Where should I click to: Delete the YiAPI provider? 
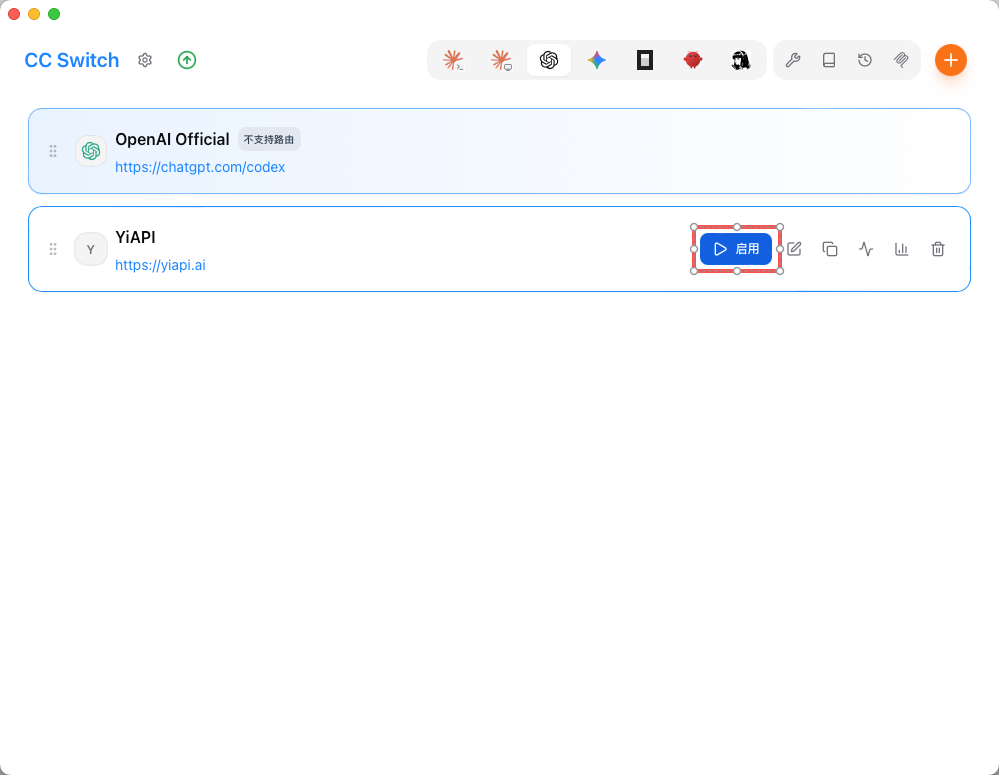pyautogui.click(x=938, y=249)
